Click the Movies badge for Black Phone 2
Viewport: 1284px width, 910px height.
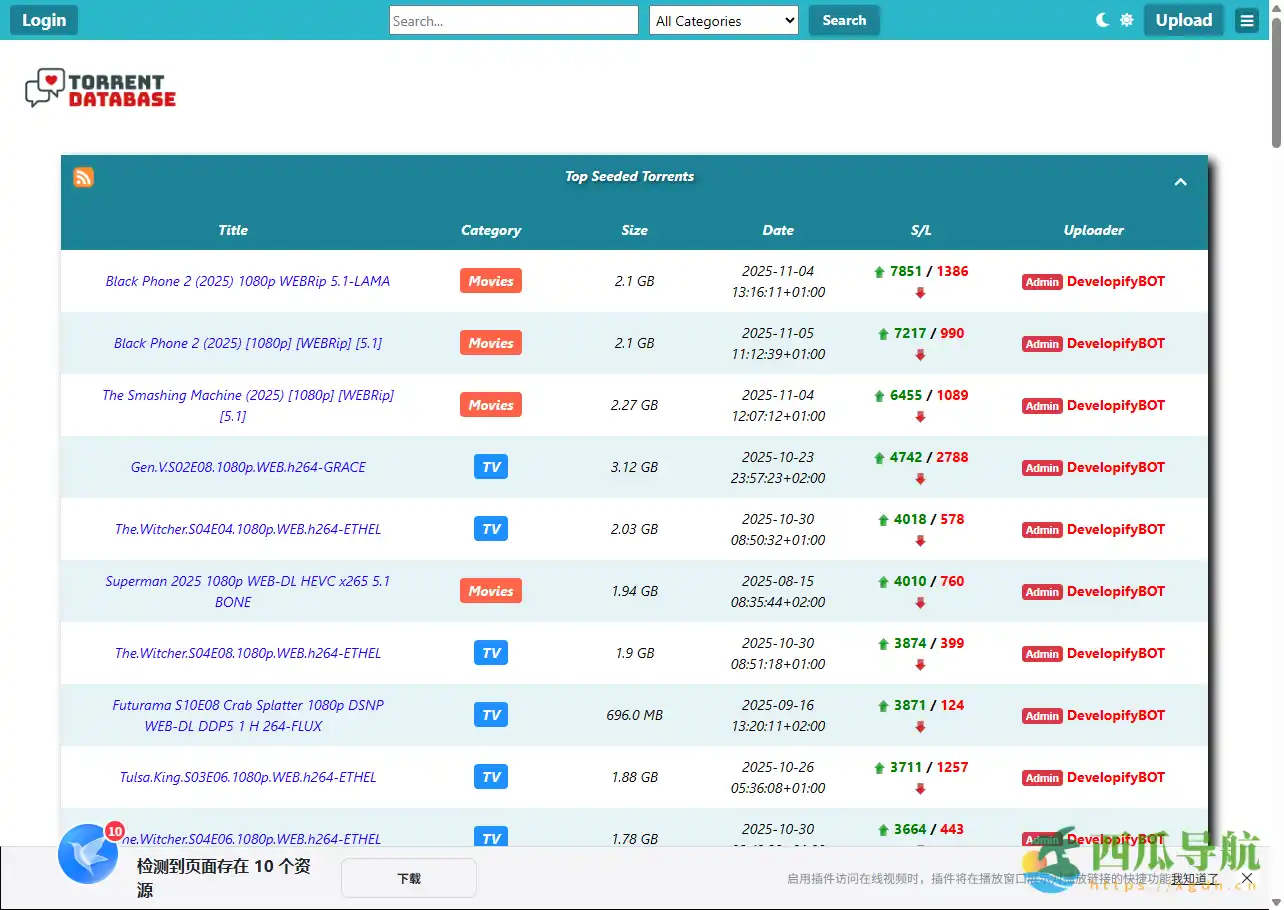point(490,281)
